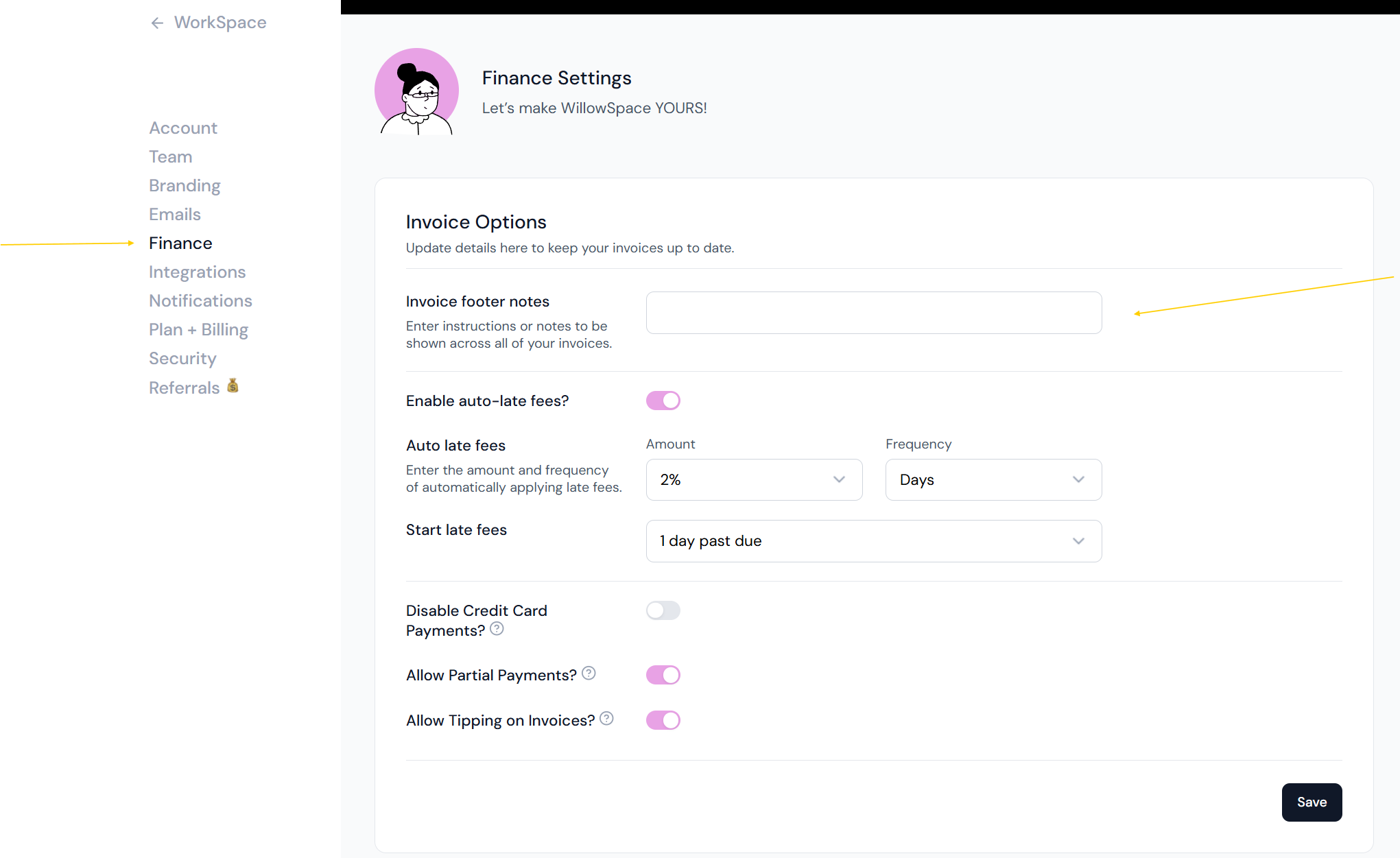Go to the Team settings
This screenshot has height=858, width=1400.
[171, 157]
